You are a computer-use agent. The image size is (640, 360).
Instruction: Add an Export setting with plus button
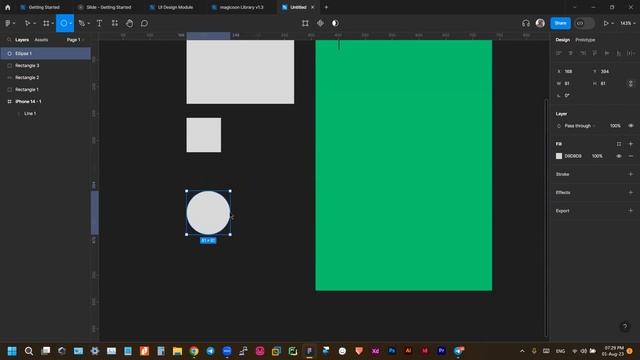pyautogui.click(x=631, y=211)
